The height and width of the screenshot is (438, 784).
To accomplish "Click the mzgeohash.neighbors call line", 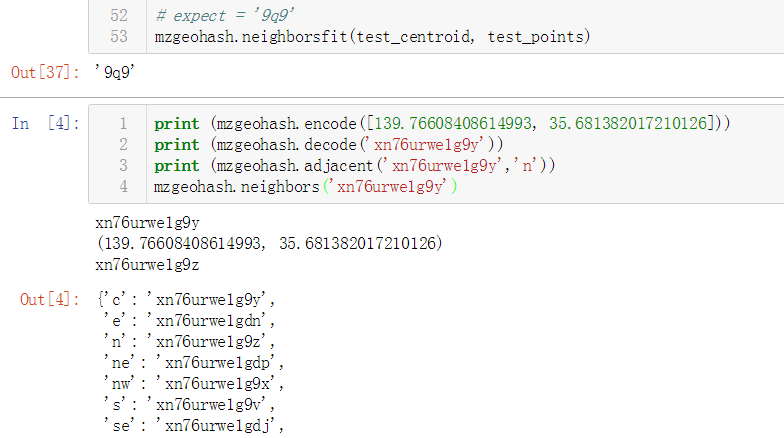I will coord(305,186).
